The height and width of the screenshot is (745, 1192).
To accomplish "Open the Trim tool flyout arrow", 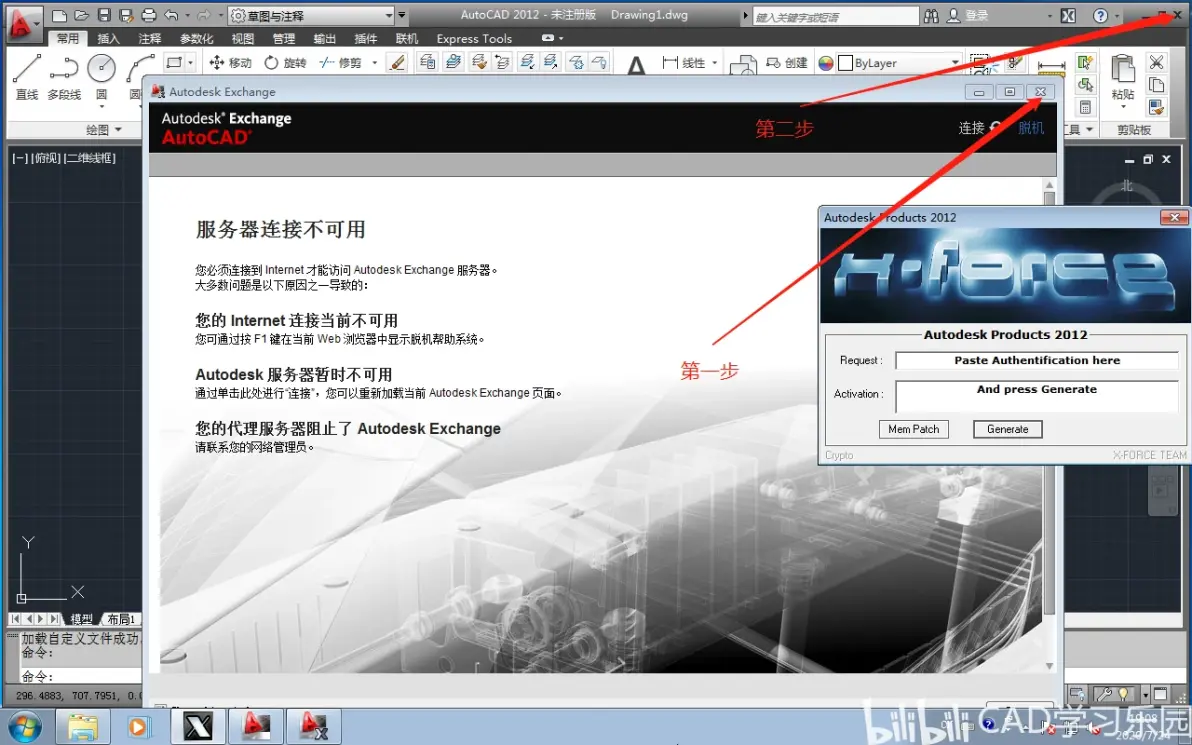I will tap(374, 62).
